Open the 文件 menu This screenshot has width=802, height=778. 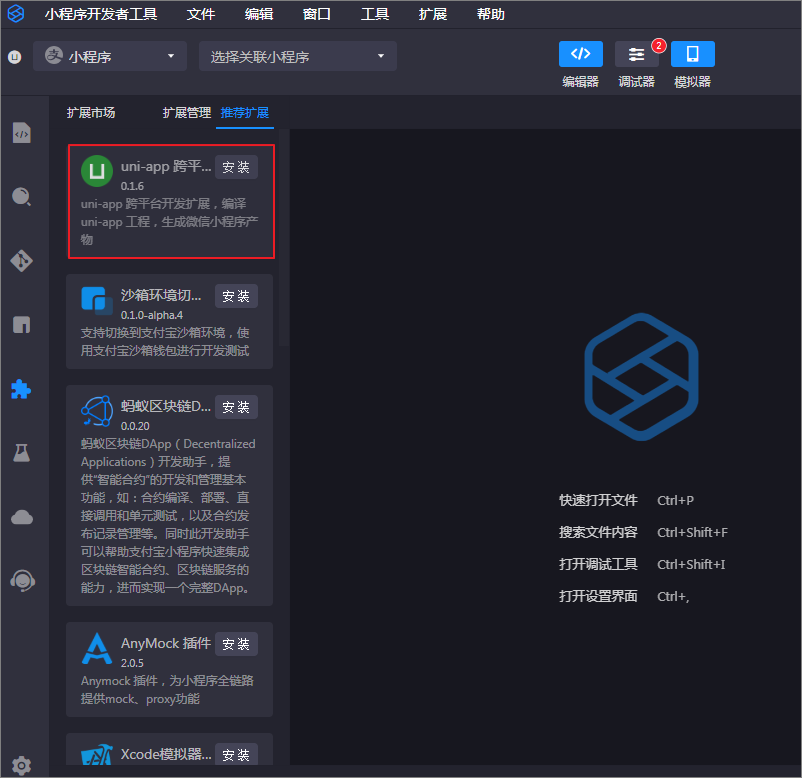[x=201, y=15]
